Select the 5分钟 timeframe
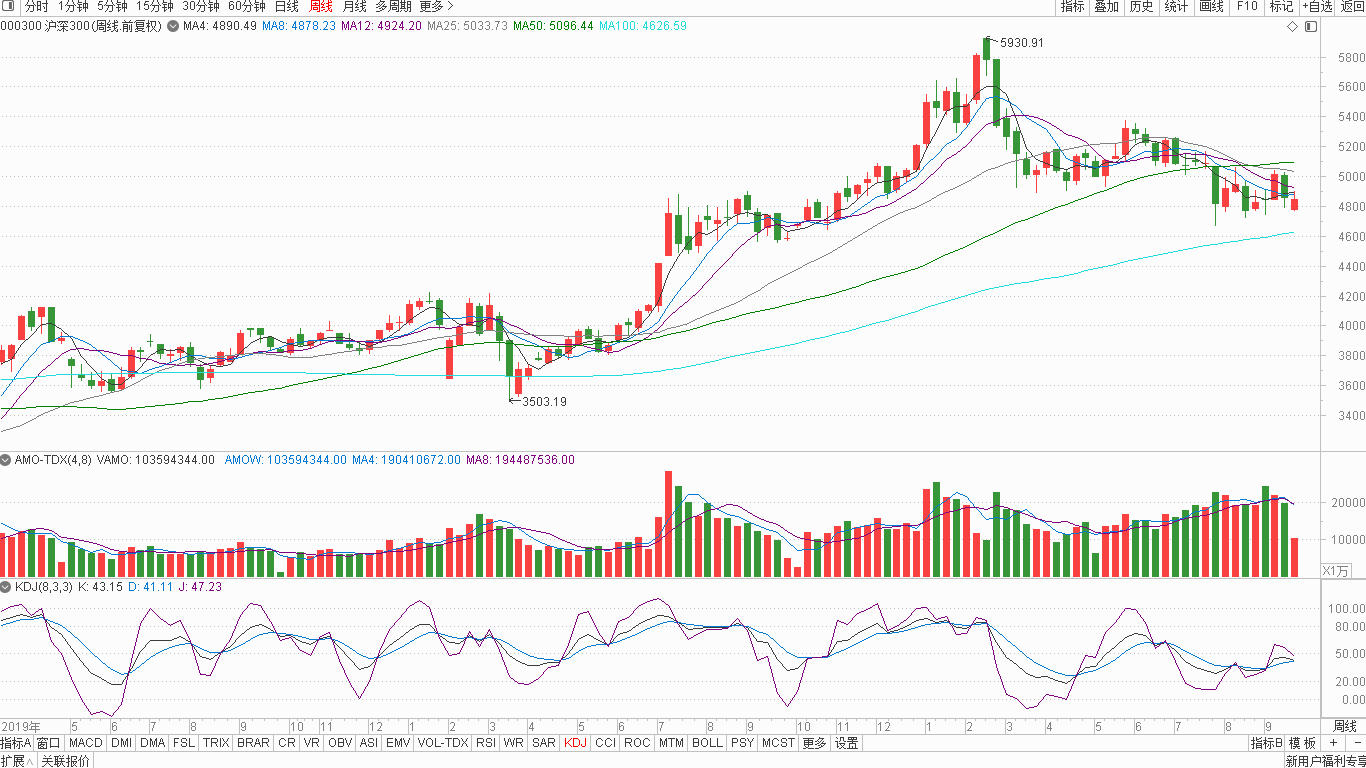Image resolution: width=1366 pixels, height=768 pixels. 112,6
